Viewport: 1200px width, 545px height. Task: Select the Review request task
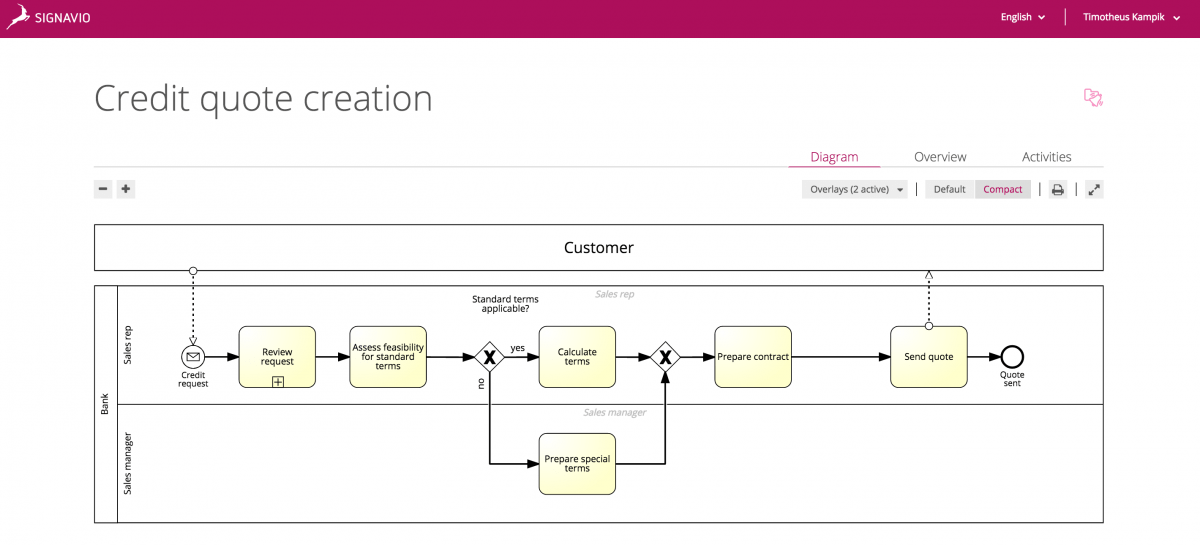277,356
